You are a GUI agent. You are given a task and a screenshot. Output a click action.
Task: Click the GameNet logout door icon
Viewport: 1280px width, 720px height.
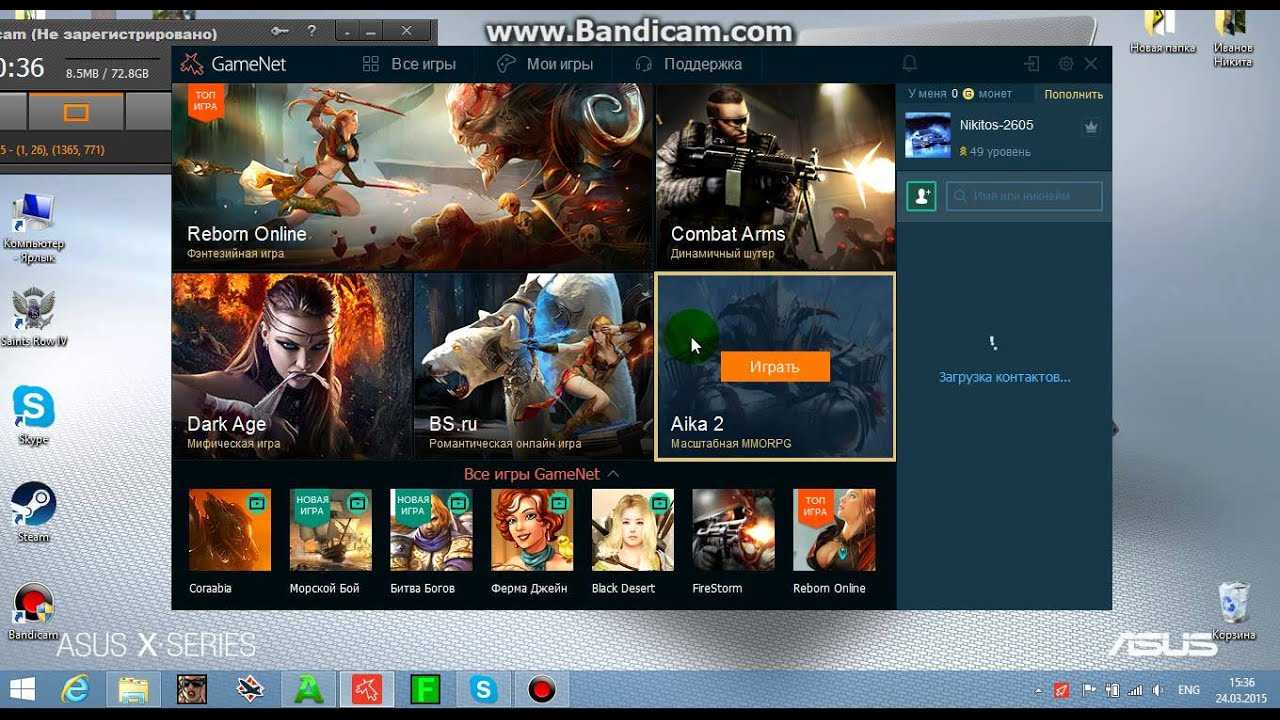point(1033,63)
